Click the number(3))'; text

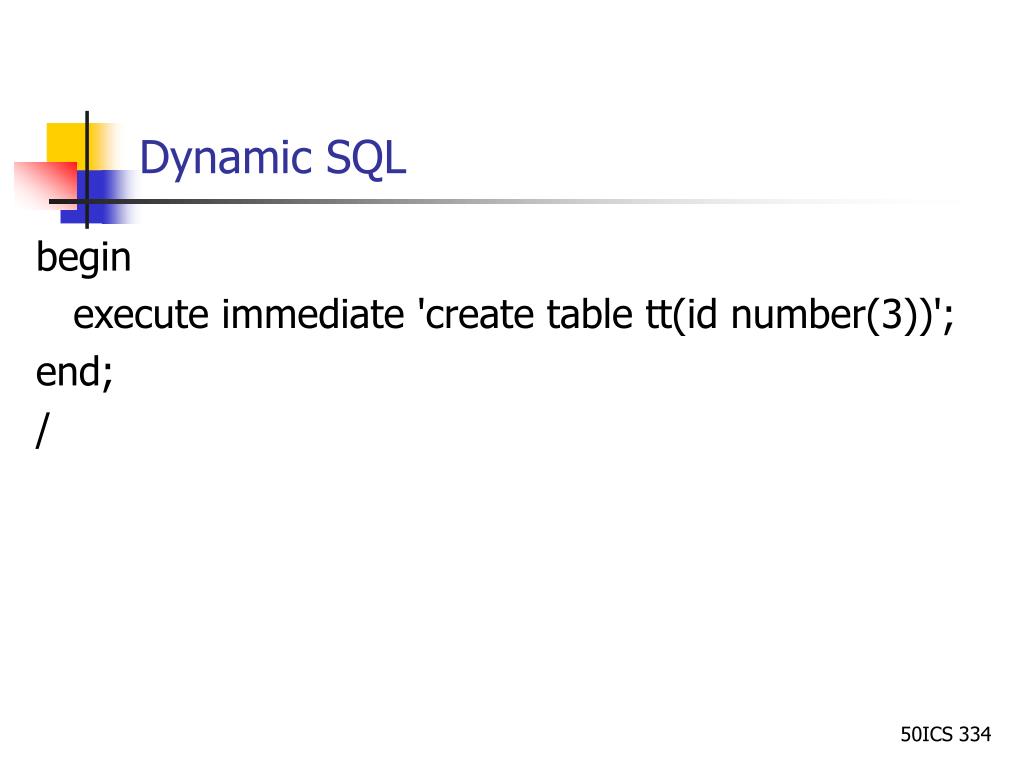842,316
